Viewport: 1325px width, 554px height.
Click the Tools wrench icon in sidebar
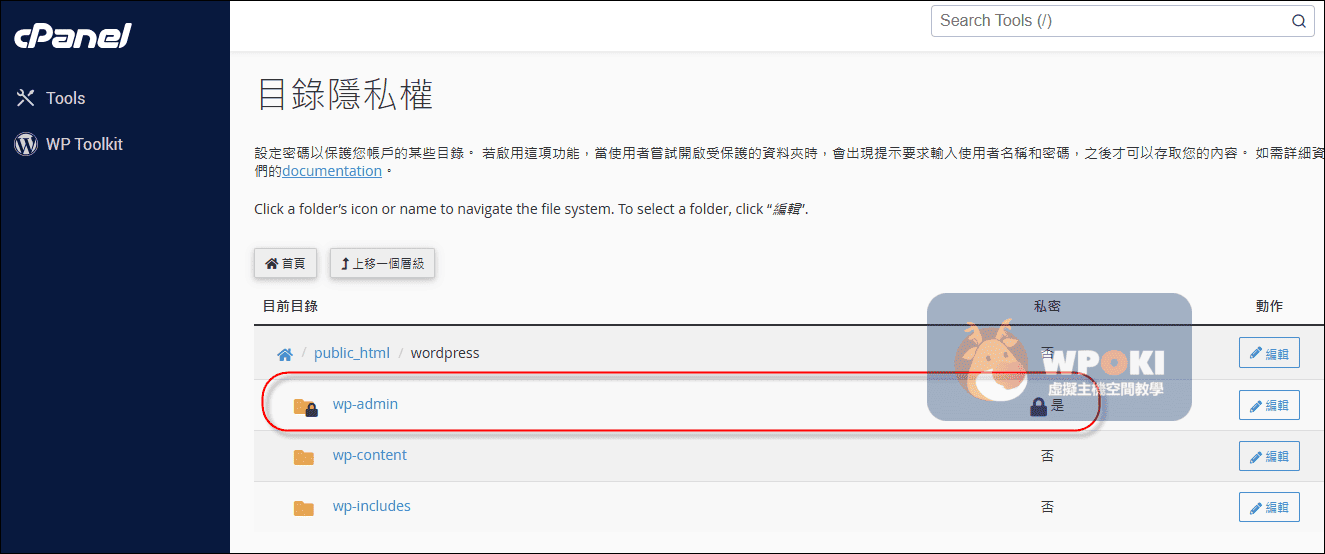click(x=26, y=98)
